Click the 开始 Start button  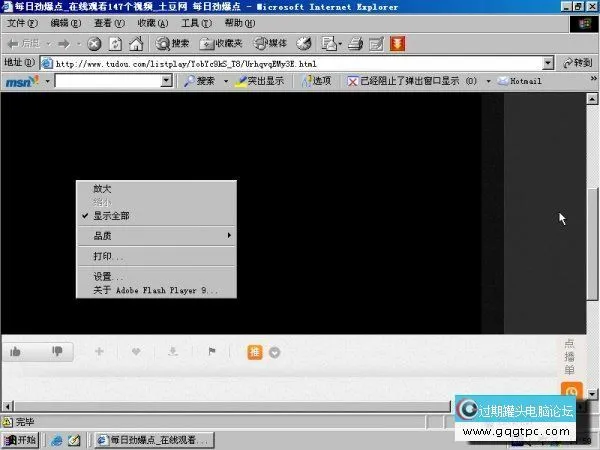pos(21,440)
